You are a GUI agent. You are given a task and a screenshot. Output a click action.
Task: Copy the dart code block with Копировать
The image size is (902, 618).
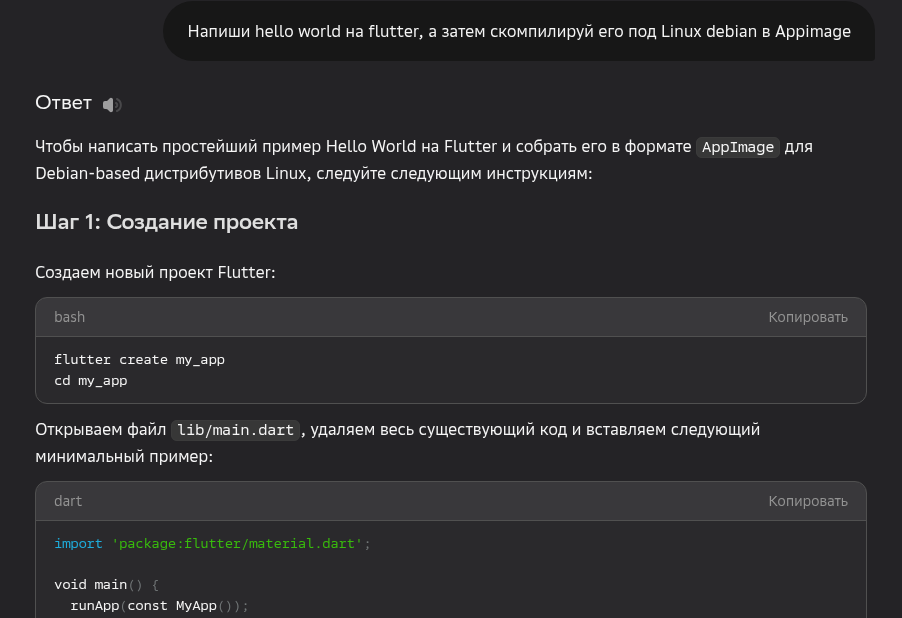807,501
